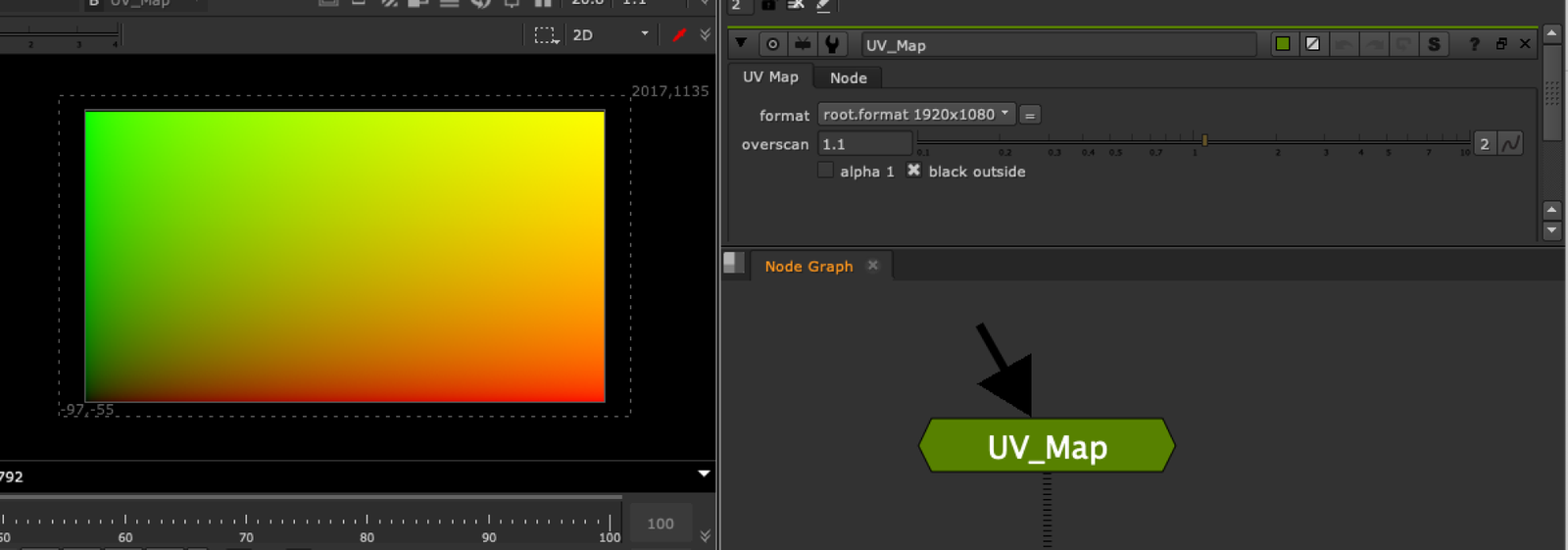
Task: Select the UV_Map node in graph
Action: (1047, 446)
